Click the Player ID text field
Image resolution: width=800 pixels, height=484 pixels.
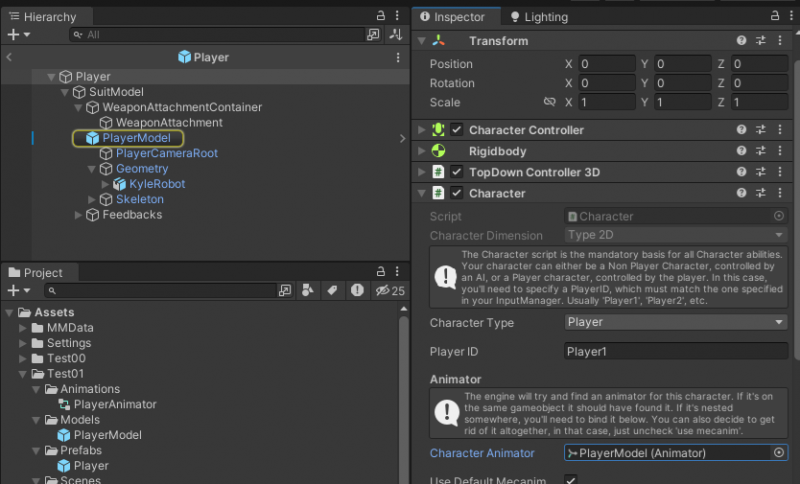coord(676,351)
